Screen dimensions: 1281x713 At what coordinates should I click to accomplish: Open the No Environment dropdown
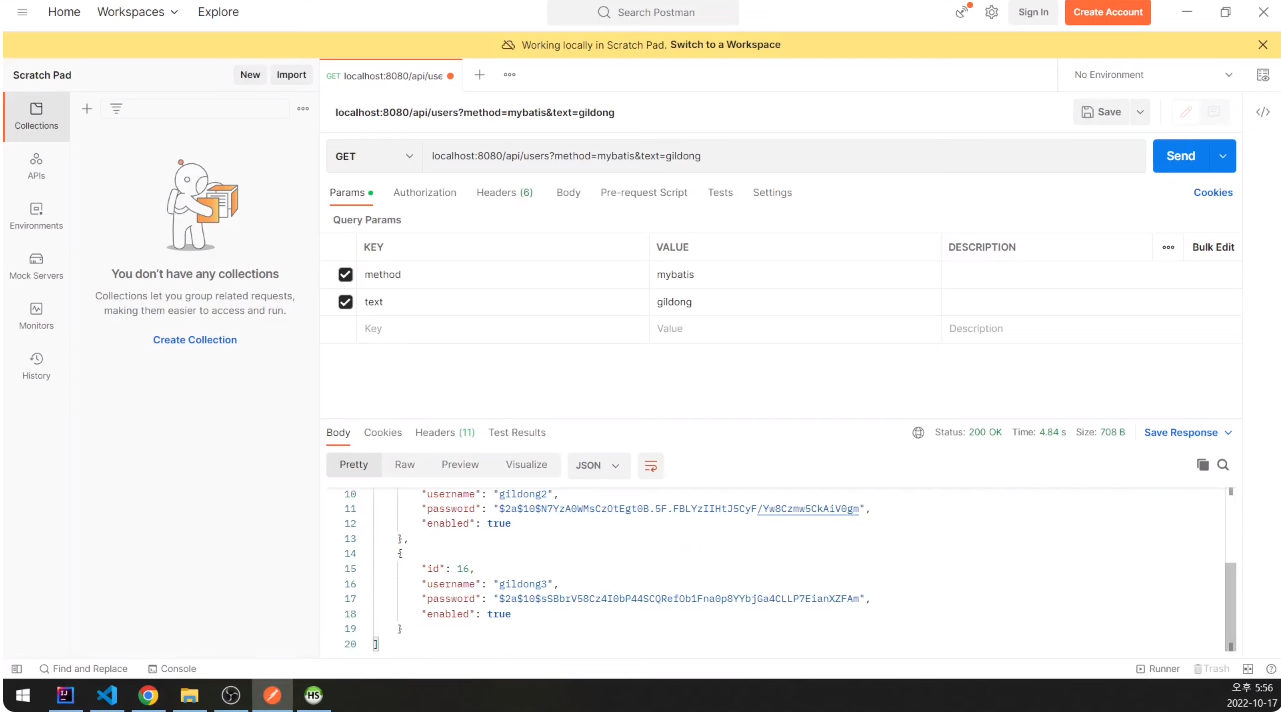[x=1153, y=75]
